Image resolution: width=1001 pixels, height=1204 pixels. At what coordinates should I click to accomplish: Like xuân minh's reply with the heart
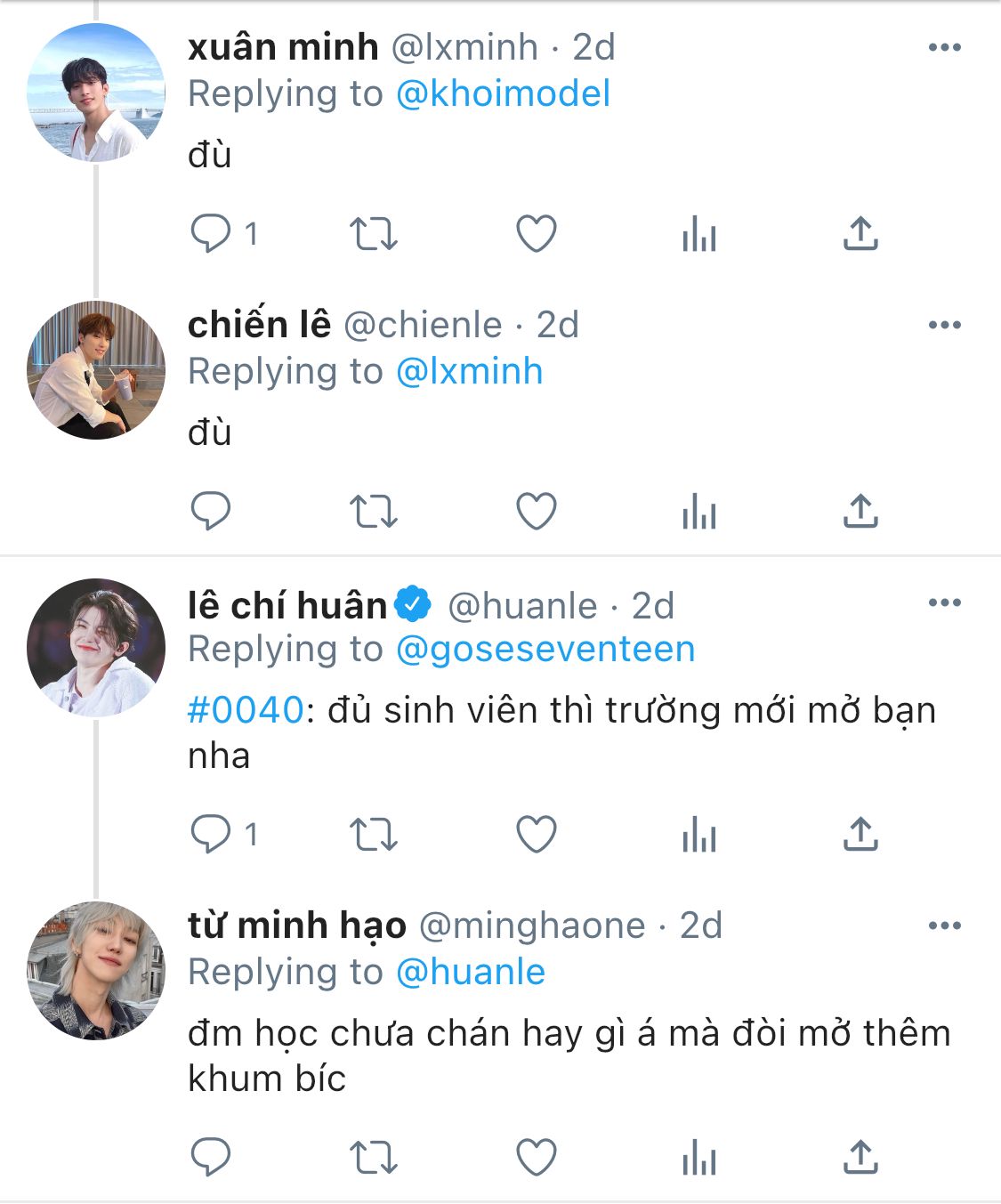click(537, 234)
